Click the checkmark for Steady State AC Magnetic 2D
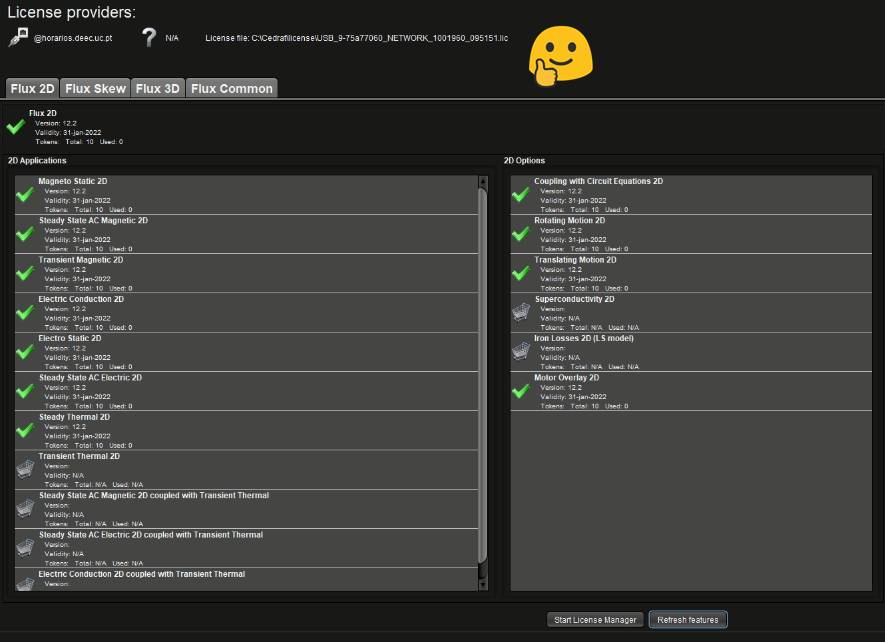The width and height of the screenshot is (885, 642). (25, 234)
